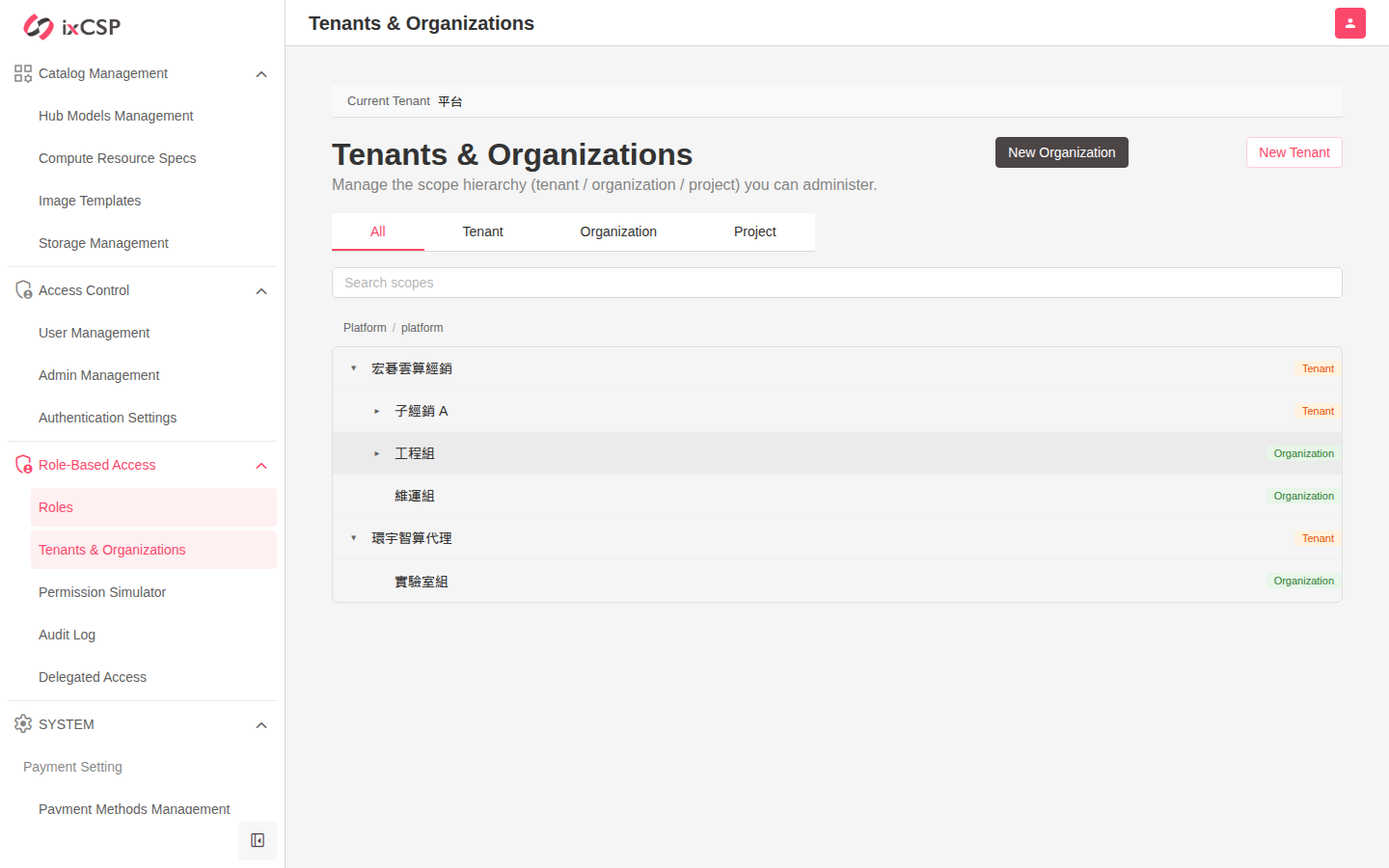Expand the 子經銷 A tenant row
Image resolution: width=1389 pixels, height=868 pixels.
377,411
